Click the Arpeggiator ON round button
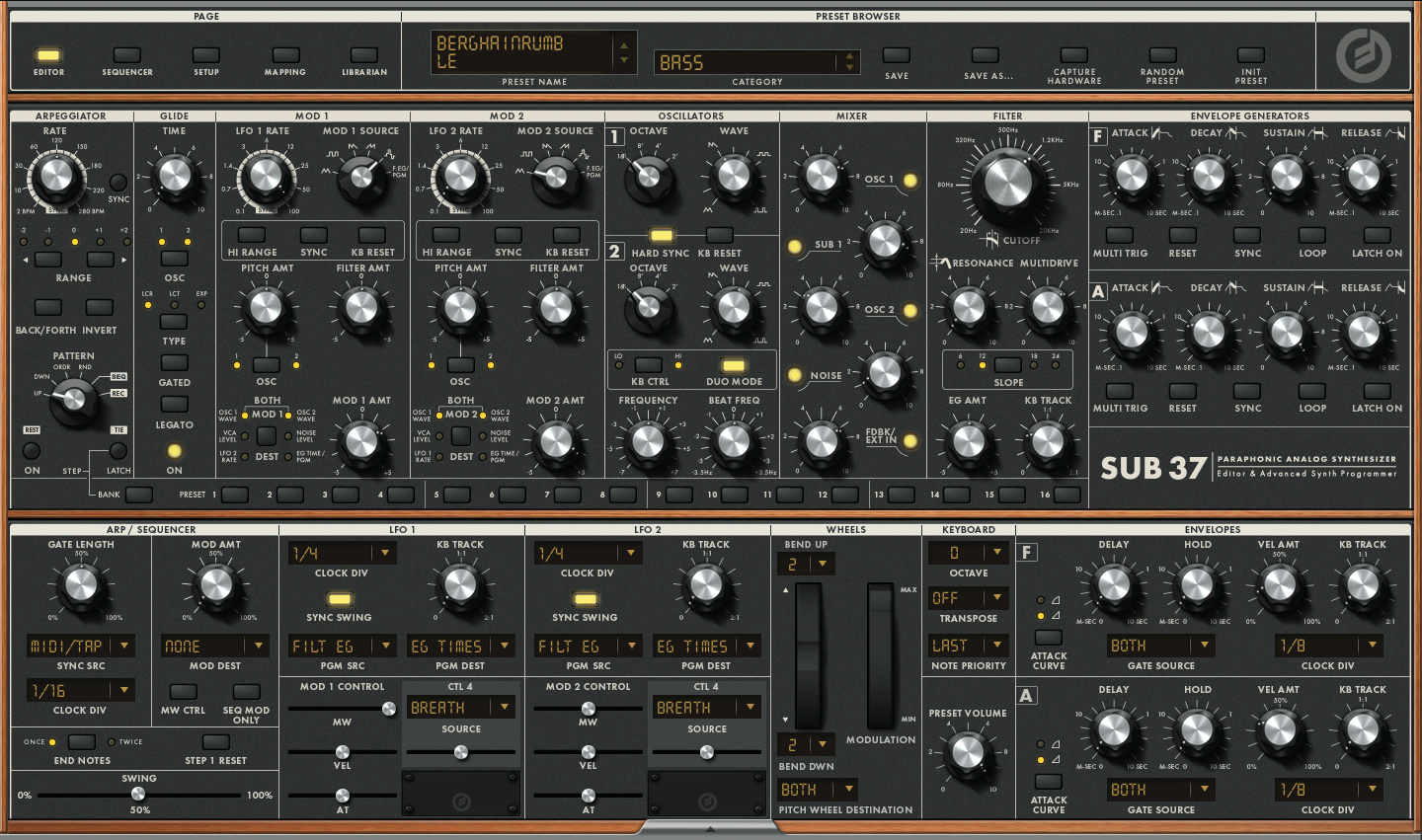The image size is (1422, 840). click(x=32, y=451)
